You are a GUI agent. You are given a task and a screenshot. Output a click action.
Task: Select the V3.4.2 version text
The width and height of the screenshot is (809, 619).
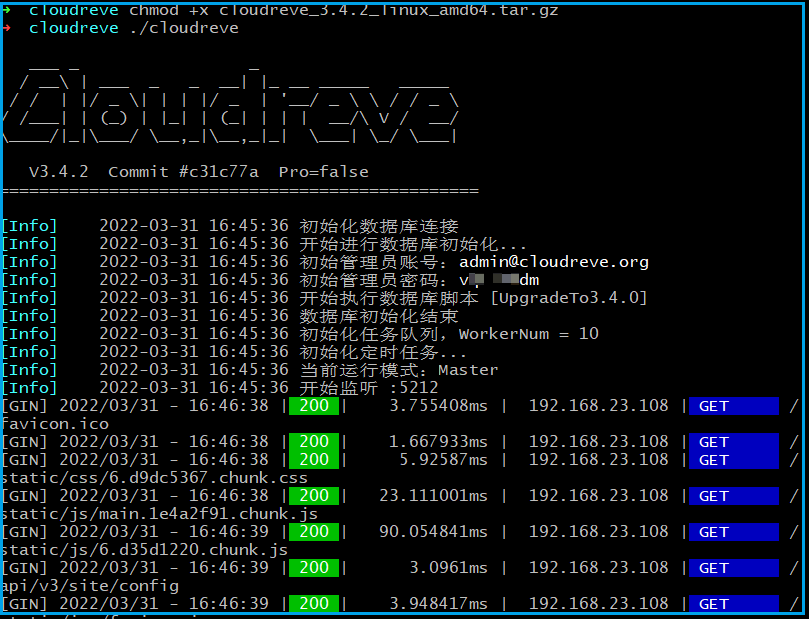pos(58,172)
